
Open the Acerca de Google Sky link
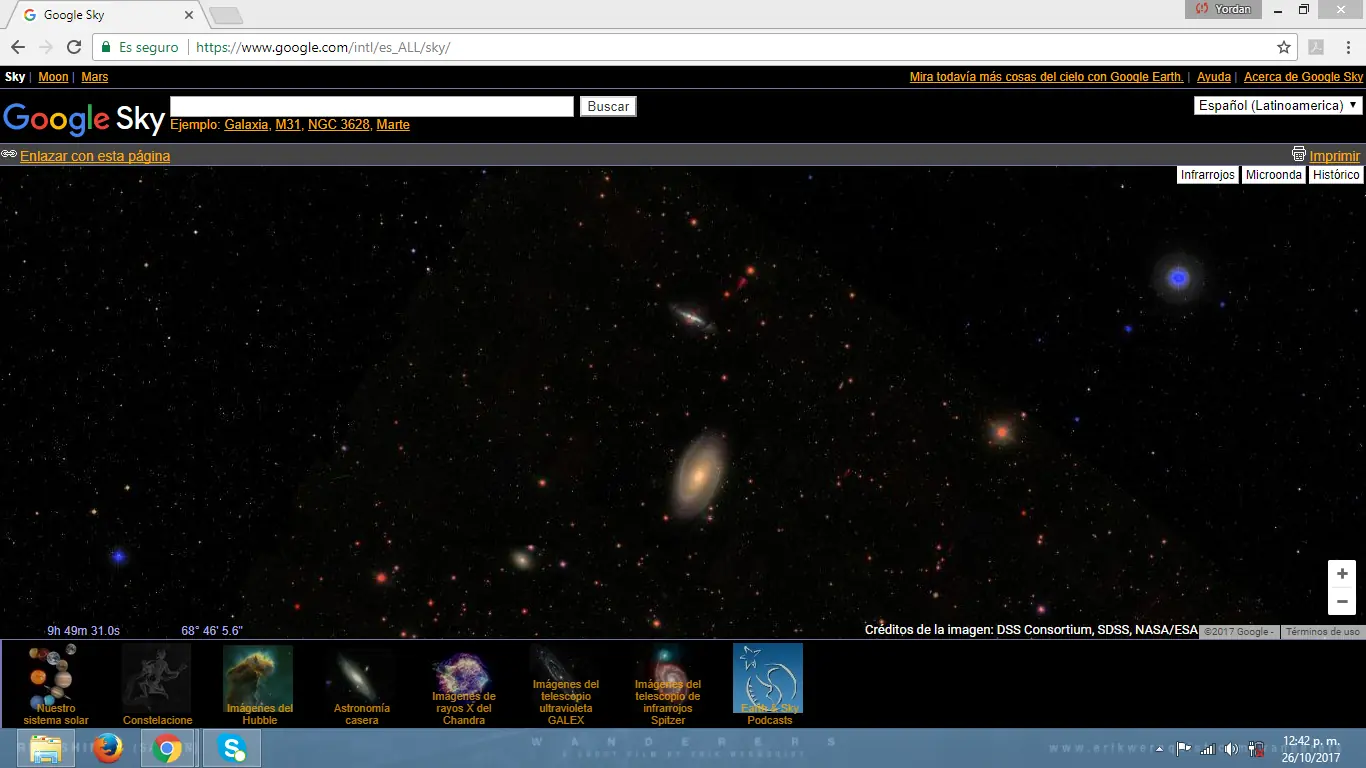[x=1303, y=77]
